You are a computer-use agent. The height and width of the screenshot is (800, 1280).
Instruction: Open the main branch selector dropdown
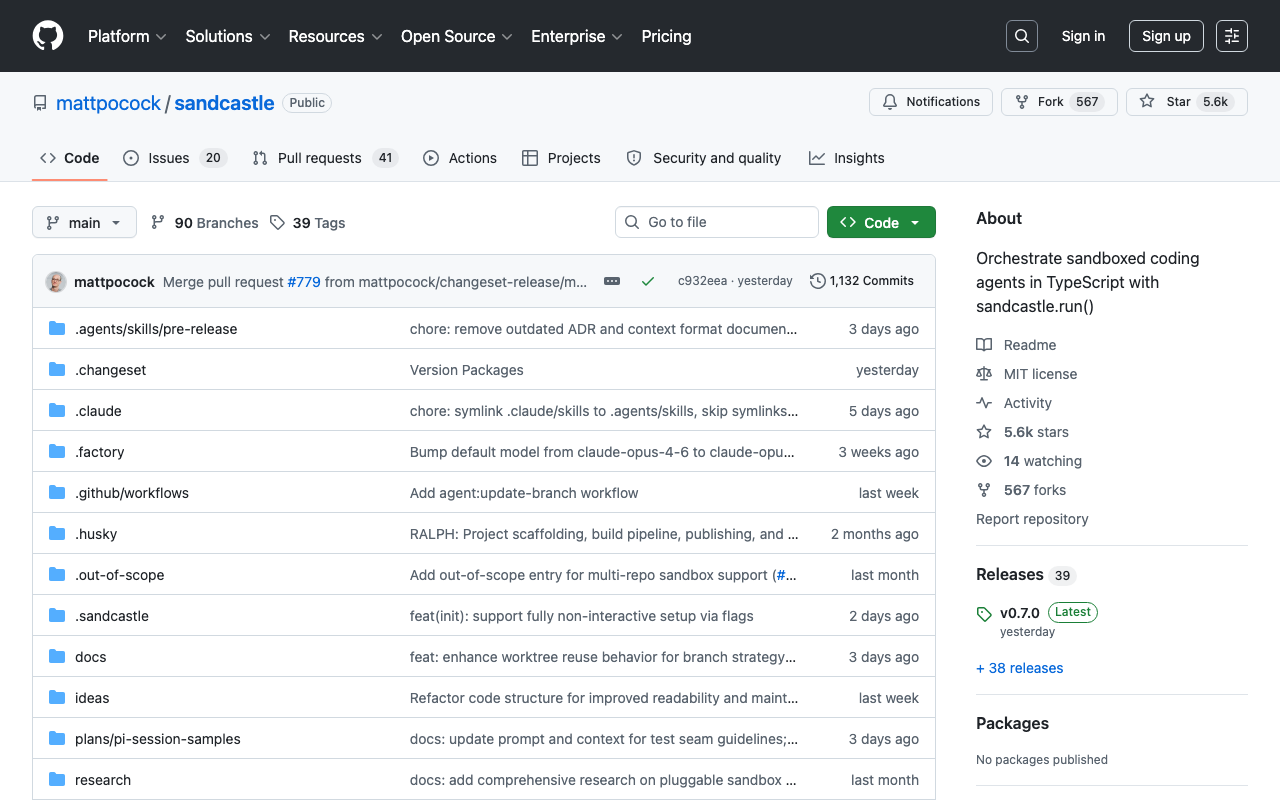point(84,222)
